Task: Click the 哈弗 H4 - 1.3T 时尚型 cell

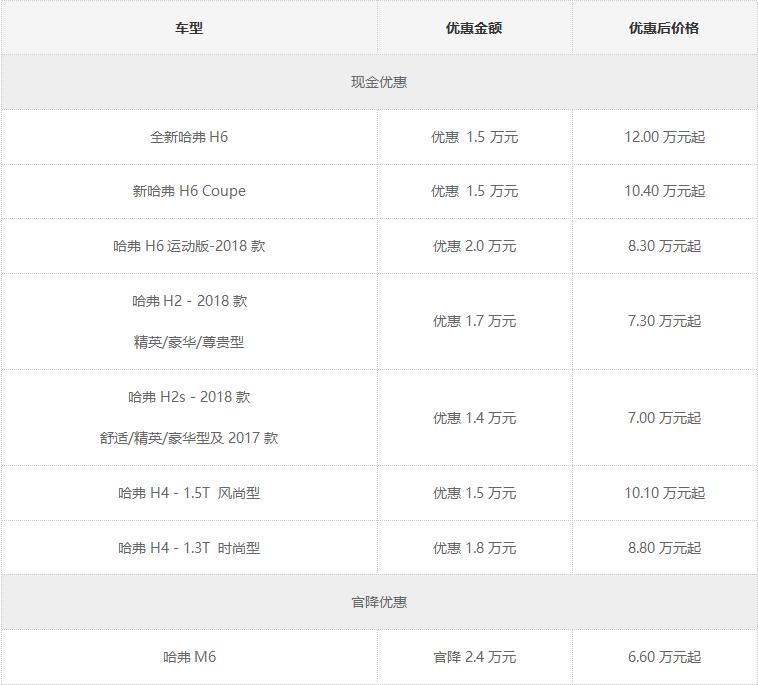Action: click(189, 548)
